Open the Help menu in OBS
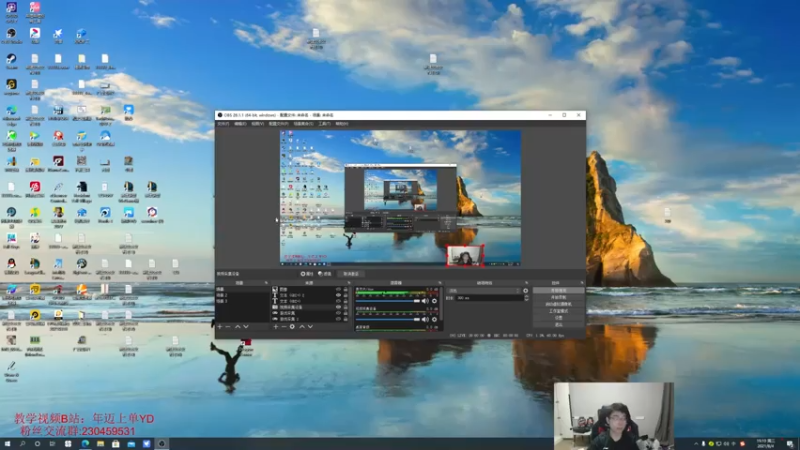Image resolution: width=800 pixels, height=450 pixels. [341, 123]
